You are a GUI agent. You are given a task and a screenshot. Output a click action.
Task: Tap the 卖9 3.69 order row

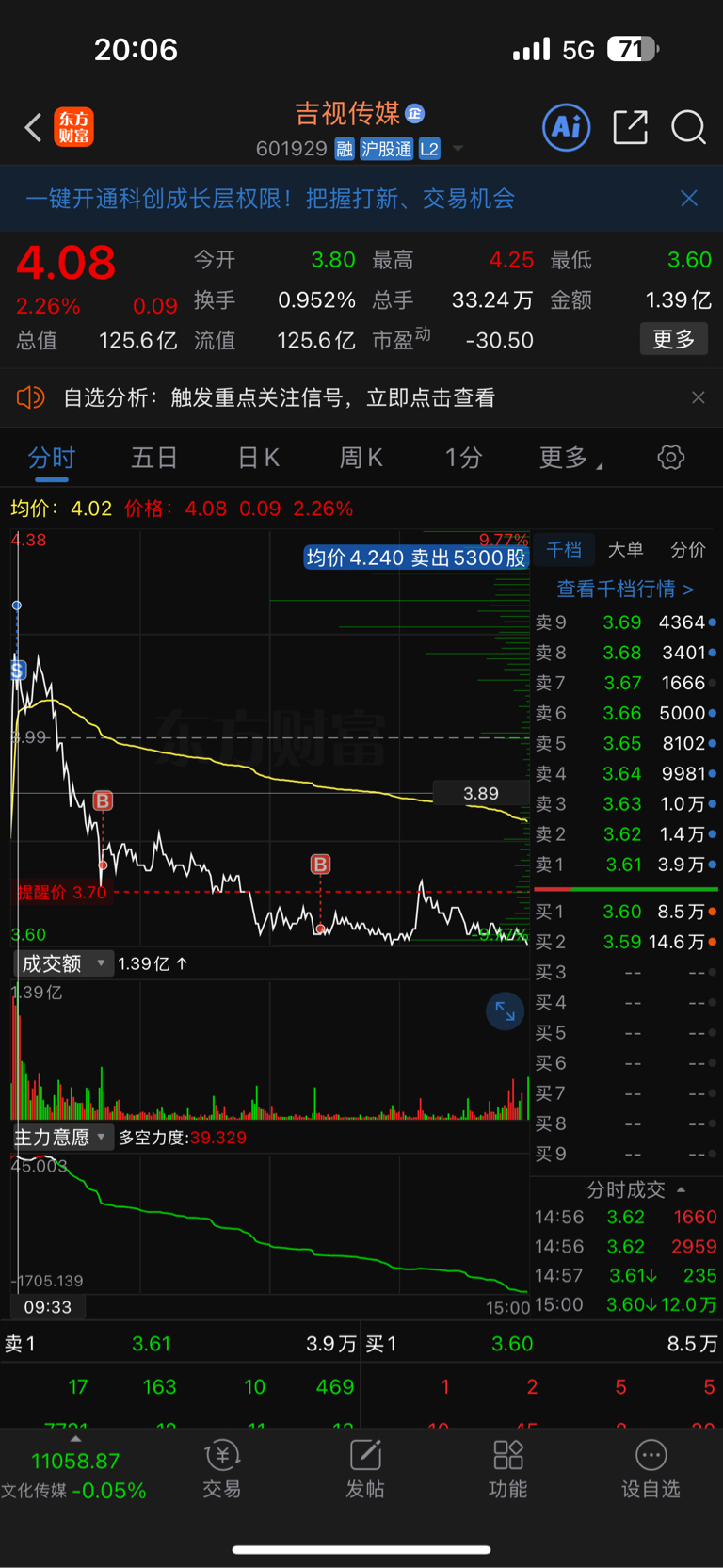[626, 622]
